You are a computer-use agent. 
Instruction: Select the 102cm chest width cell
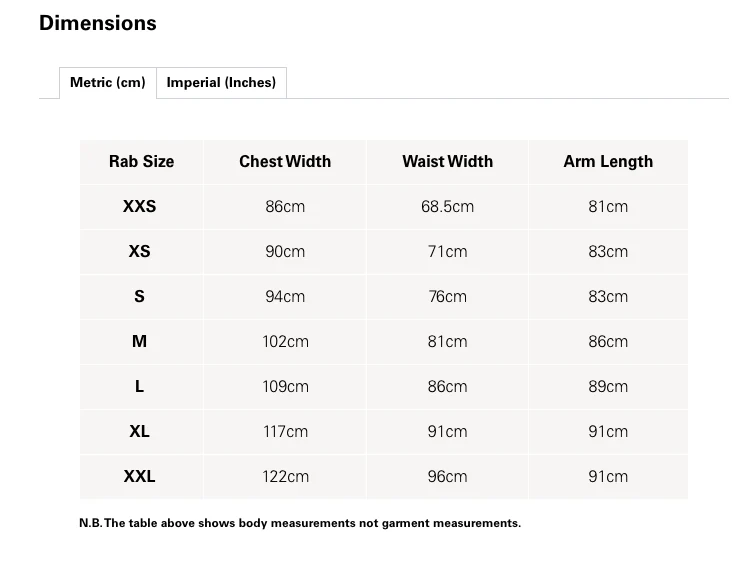click(285, 341)
